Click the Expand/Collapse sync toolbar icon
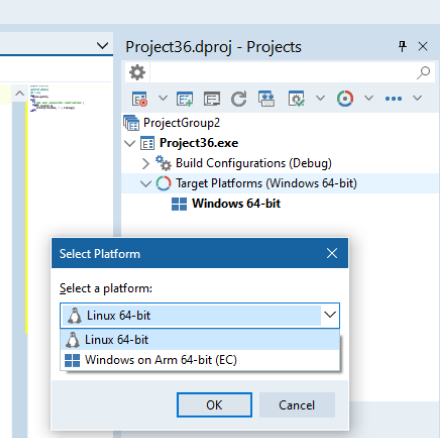The width and height of the screenshot is (440, 438). 266,99
